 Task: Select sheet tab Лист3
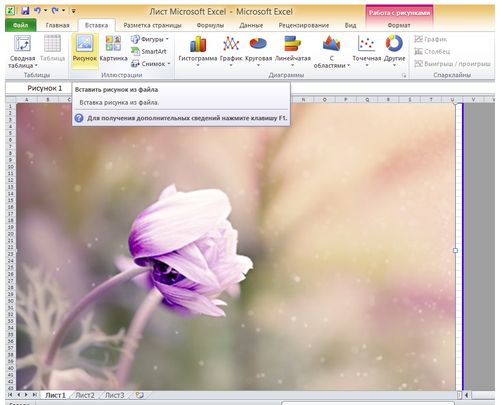114,395
